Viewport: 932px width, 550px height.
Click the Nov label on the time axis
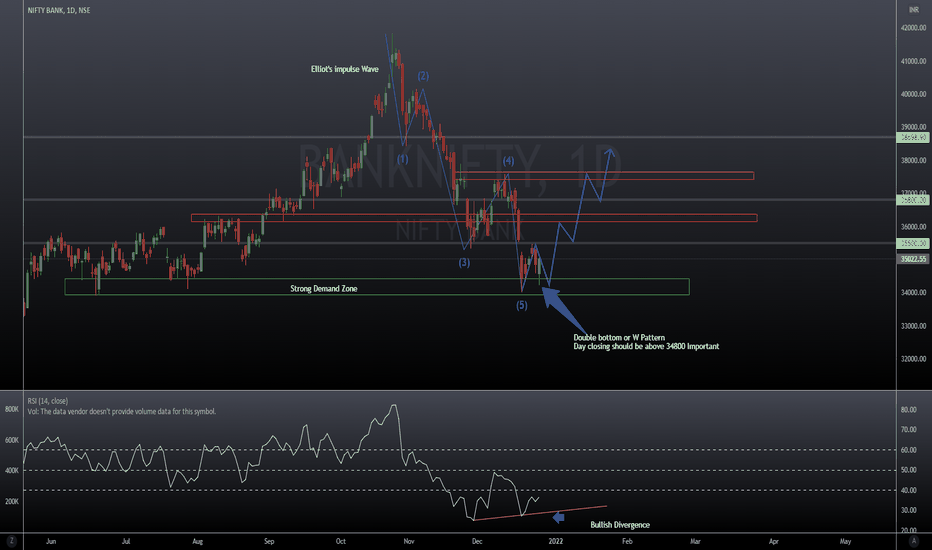point(409,541)
